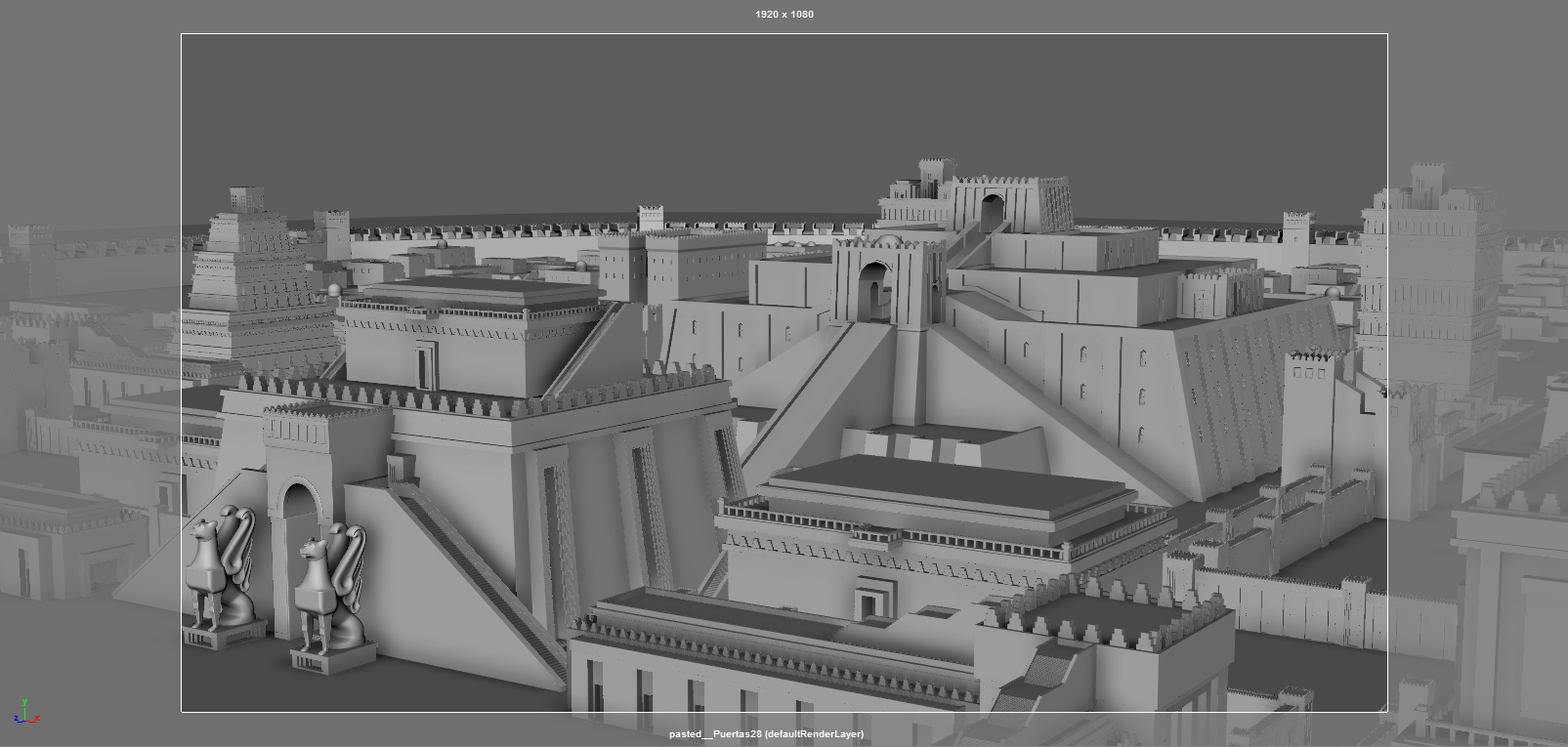Pick the small dome near the right tiered tower
The height and width of the screenshot is (747, 1568).
tap(1334, 292)
